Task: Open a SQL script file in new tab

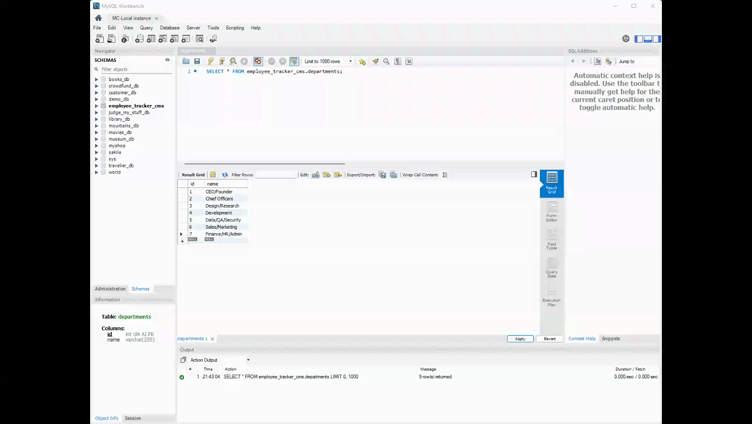Action: point(112,39)
